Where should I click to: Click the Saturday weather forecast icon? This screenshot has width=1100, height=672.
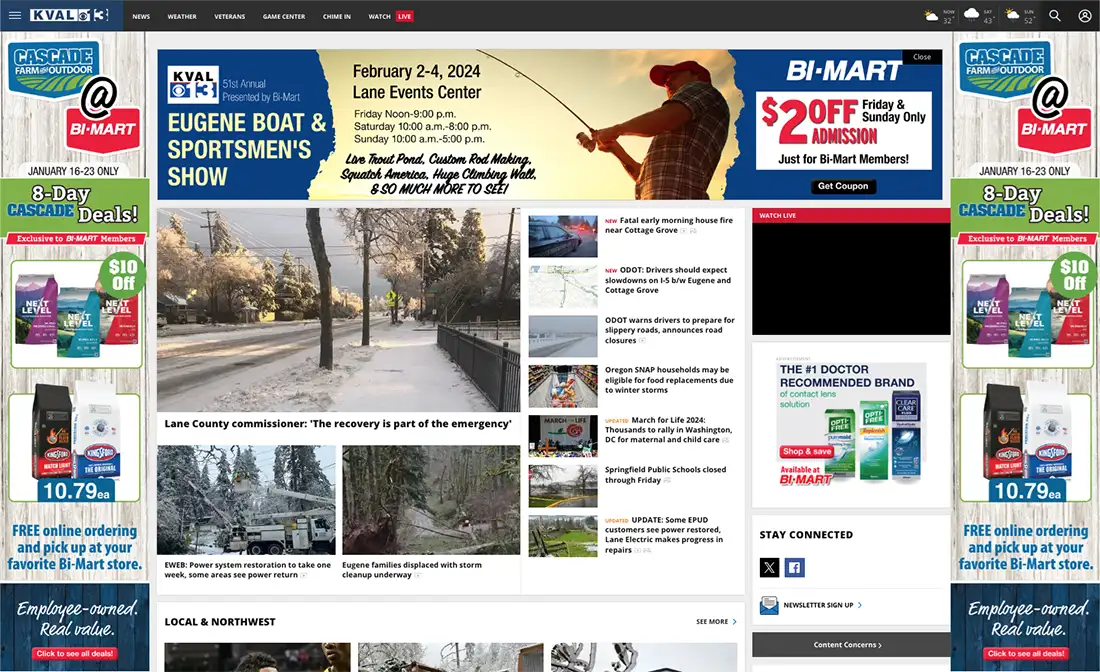click(x=972, y=15)
